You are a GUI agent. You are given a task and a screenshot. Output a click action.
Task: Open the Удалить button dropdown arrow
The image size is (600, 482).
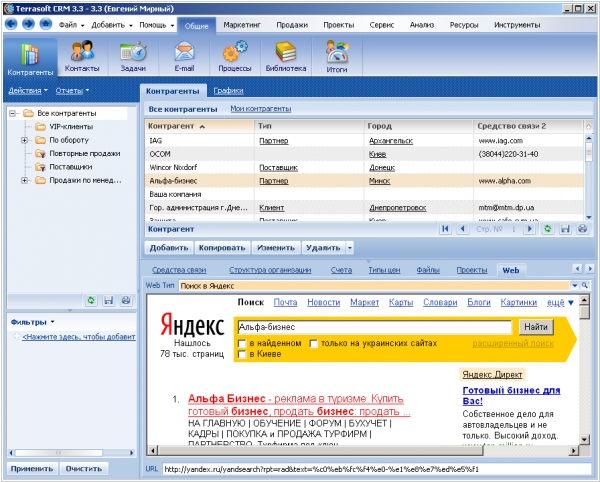click(x=349, y=248)
